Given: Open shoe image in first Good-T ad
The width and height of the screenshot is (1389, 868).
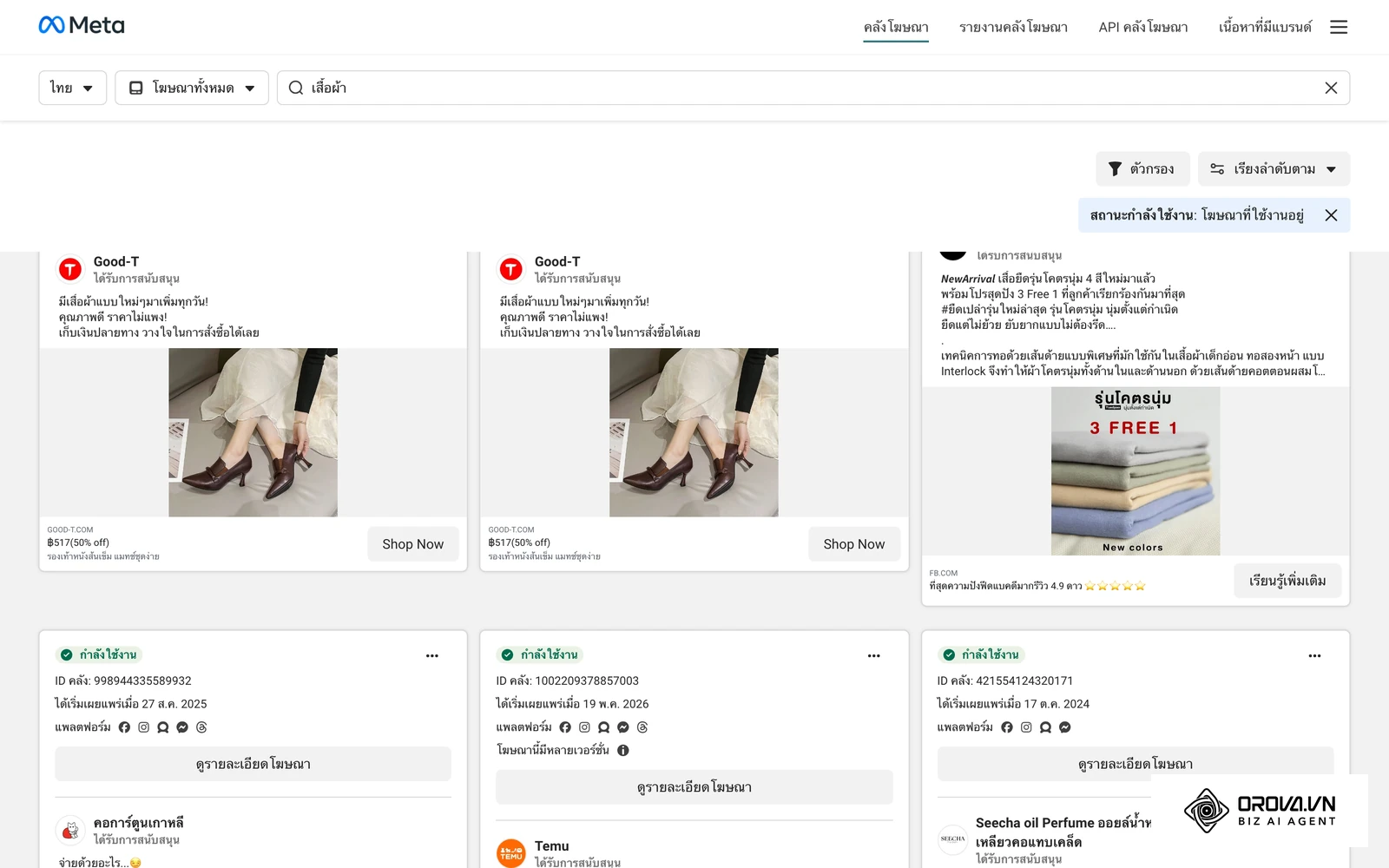Looking at the screenshot, I should click(253, 432).
